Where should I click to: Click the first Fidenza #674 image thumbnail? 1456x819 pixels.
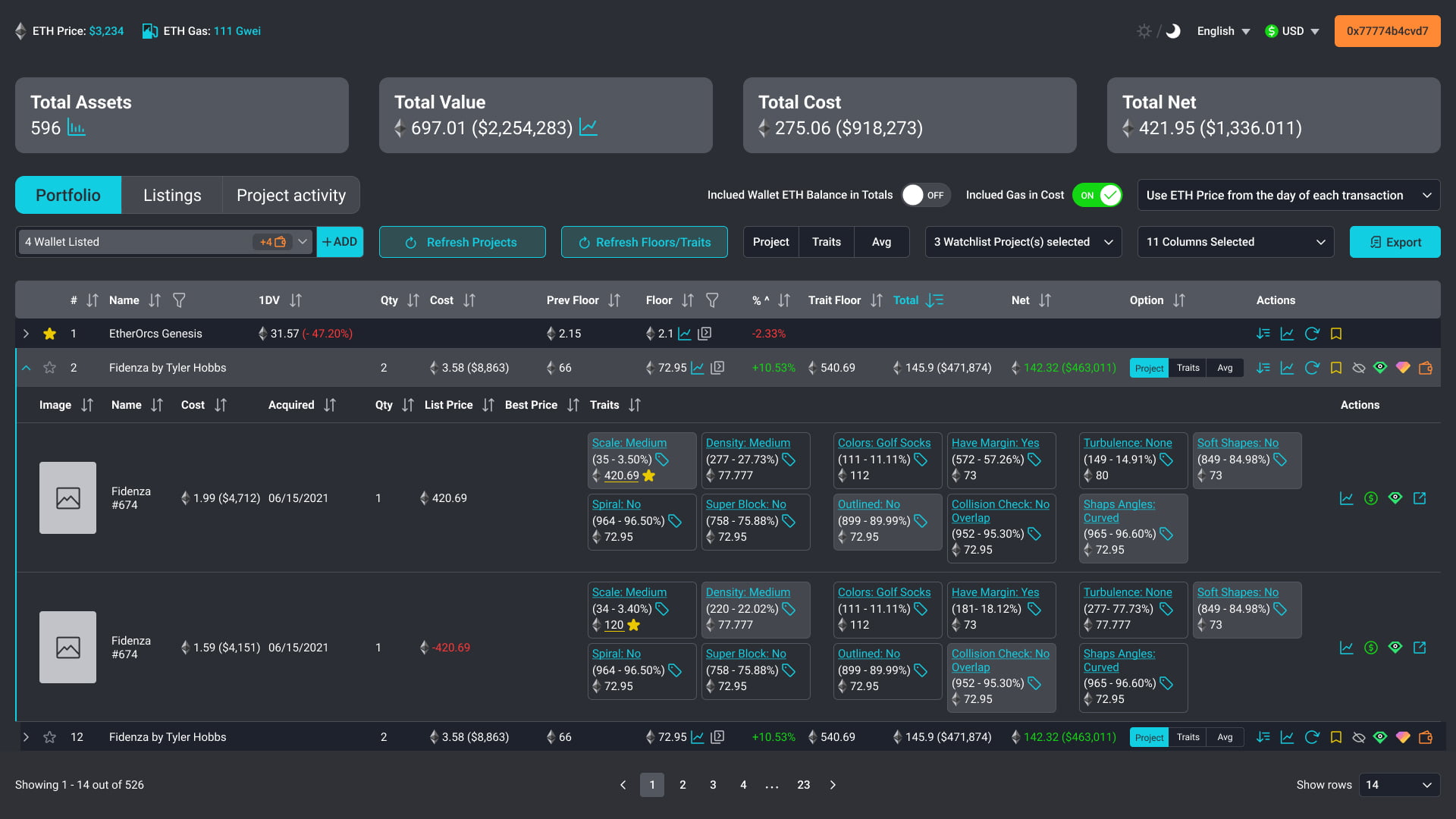[68, 498]
